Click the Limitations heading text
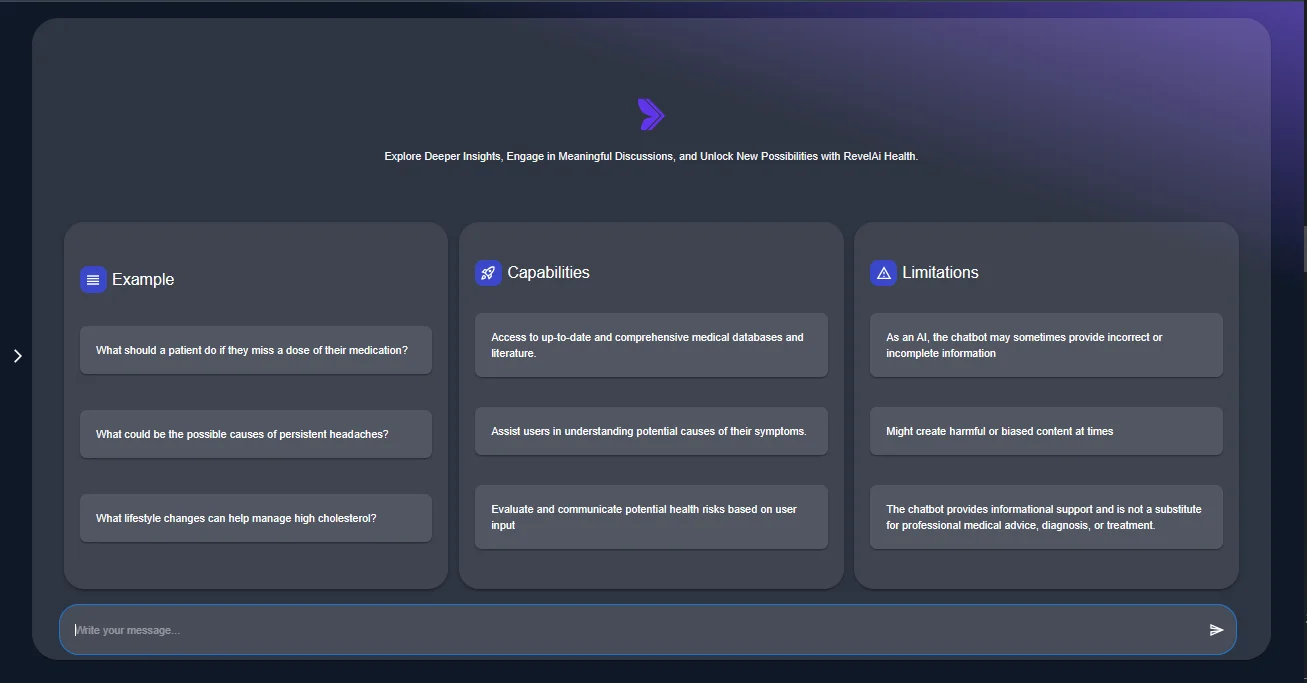 click(940, 273)
